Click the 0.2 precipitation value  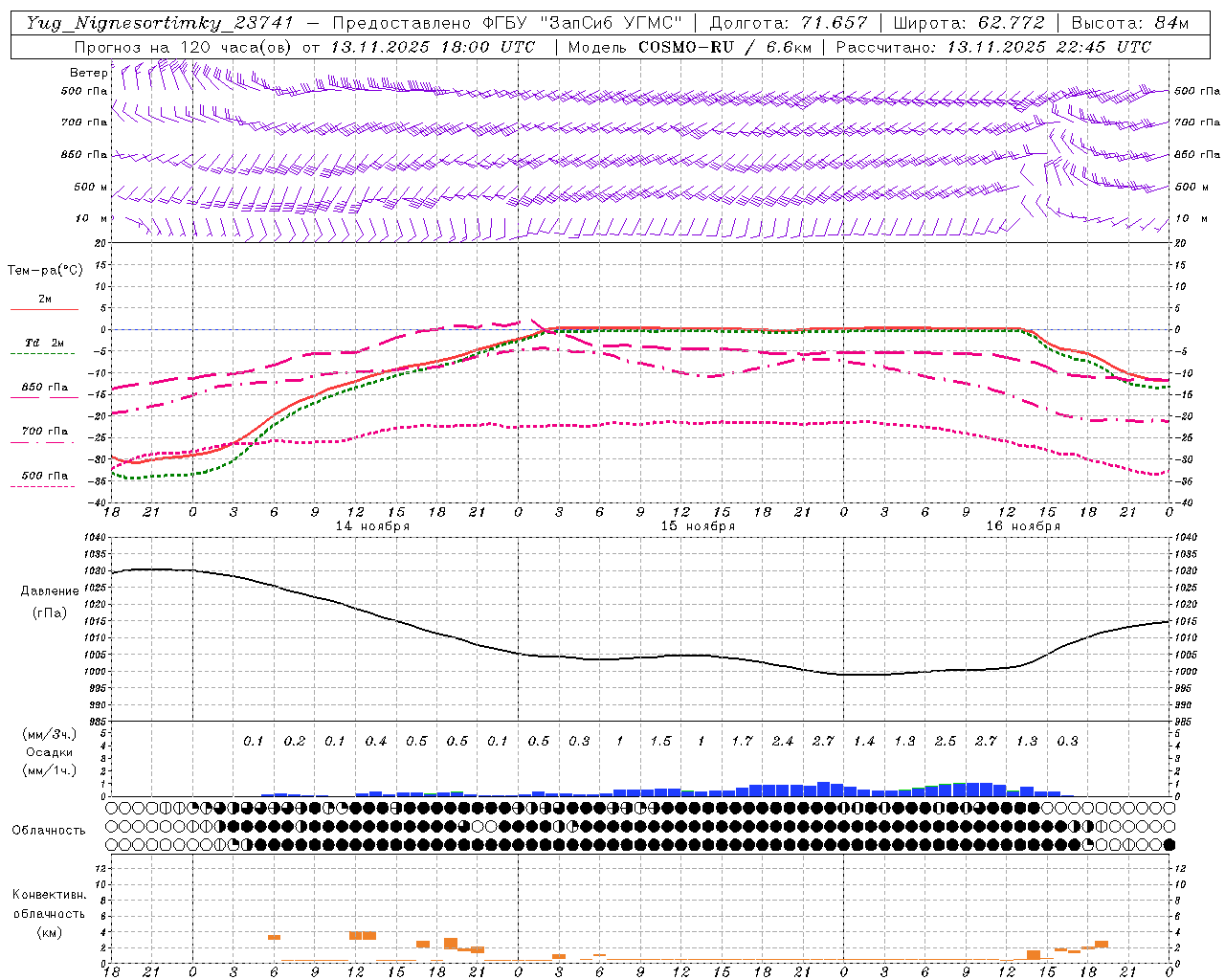tap(295, 742)
